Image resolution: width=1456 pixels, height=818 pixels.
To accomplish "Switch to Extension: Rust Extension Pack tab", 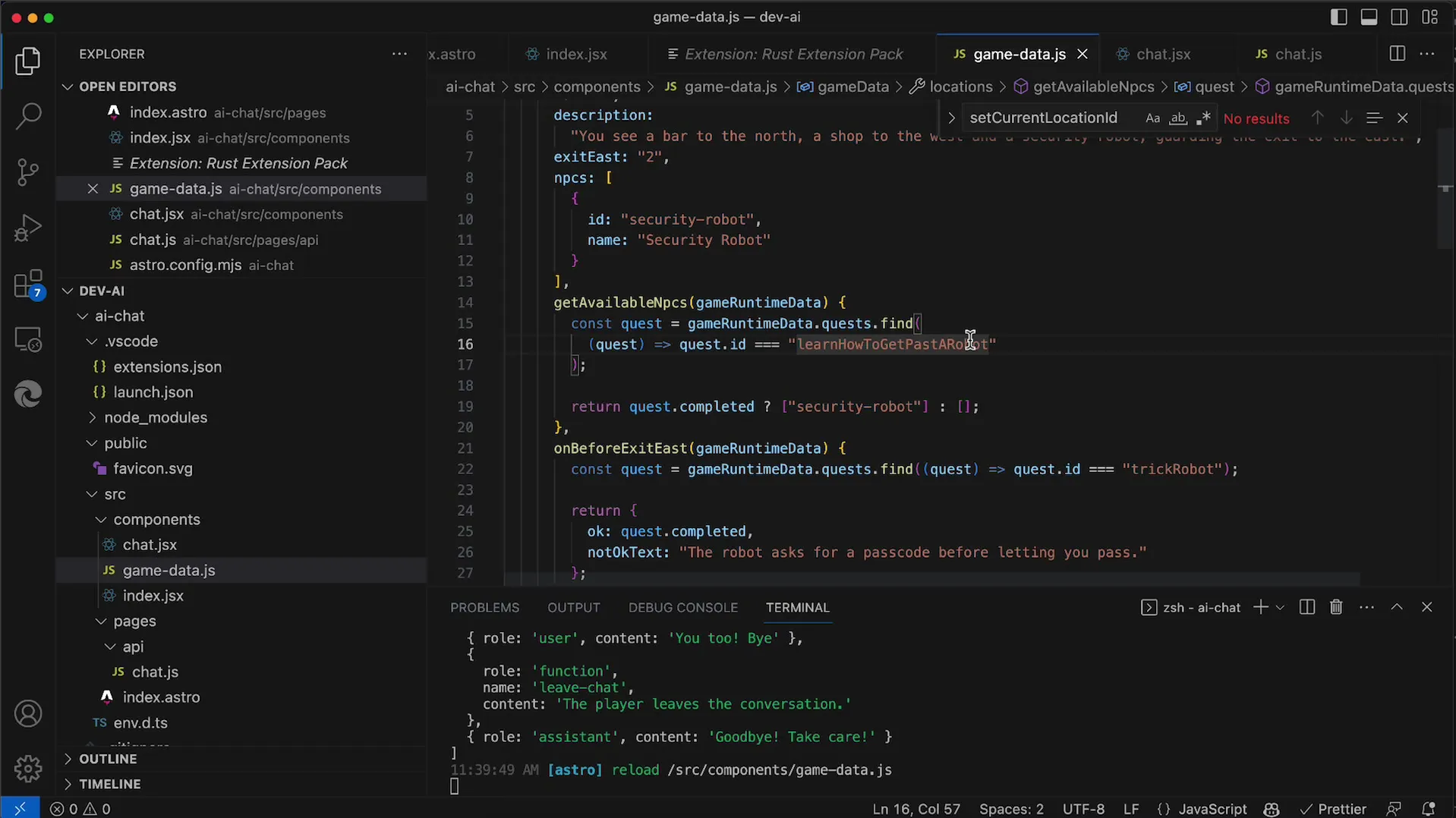I will 793,54.
